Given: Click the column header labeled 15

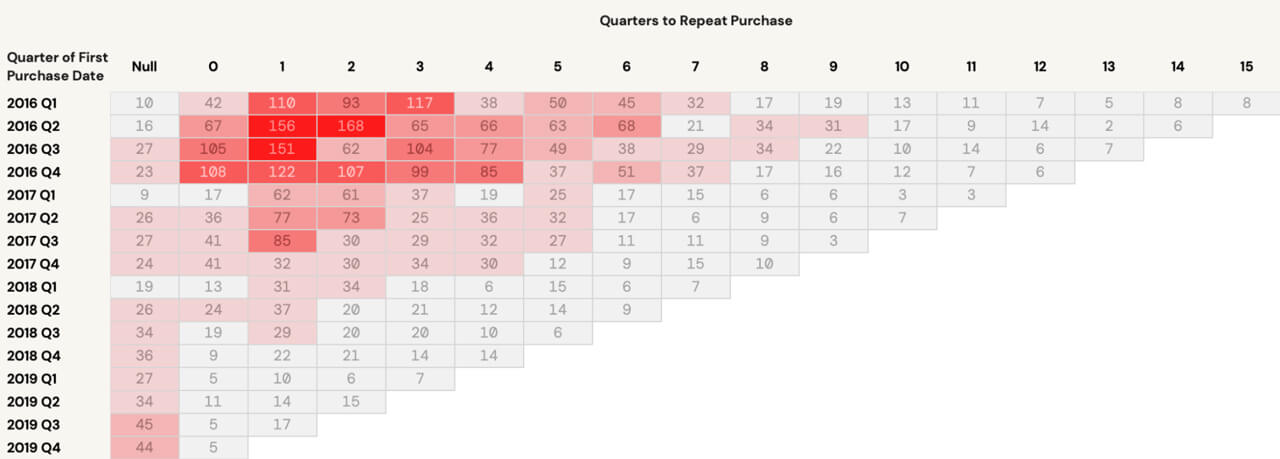Looking at the screenshot, I should pos(1246,67).
